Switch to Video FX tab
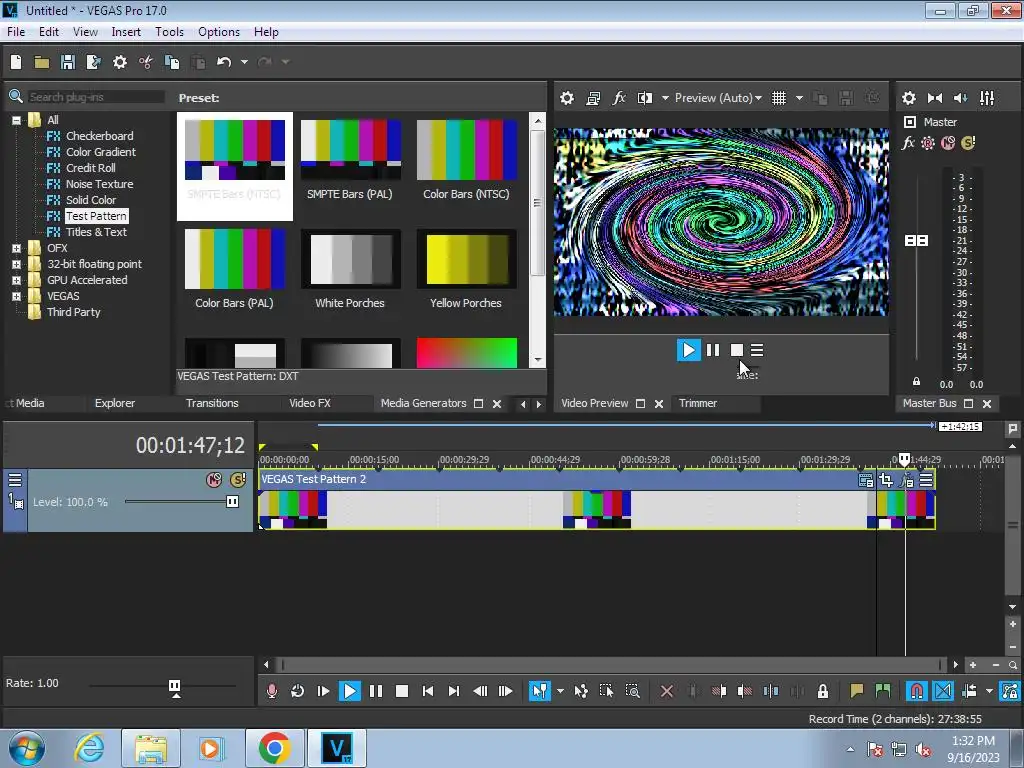Image resolution: width=1024 pixels, height=768 pixels. tap(310, 404)
